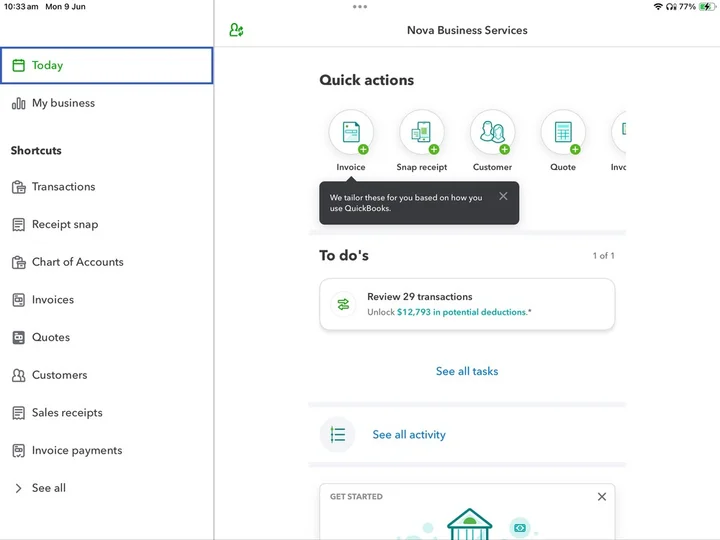The width and height of the screenshot is (720, 540).
Task: Open the Chart of Accounts shortcut
Action: (x=77, y=262)
